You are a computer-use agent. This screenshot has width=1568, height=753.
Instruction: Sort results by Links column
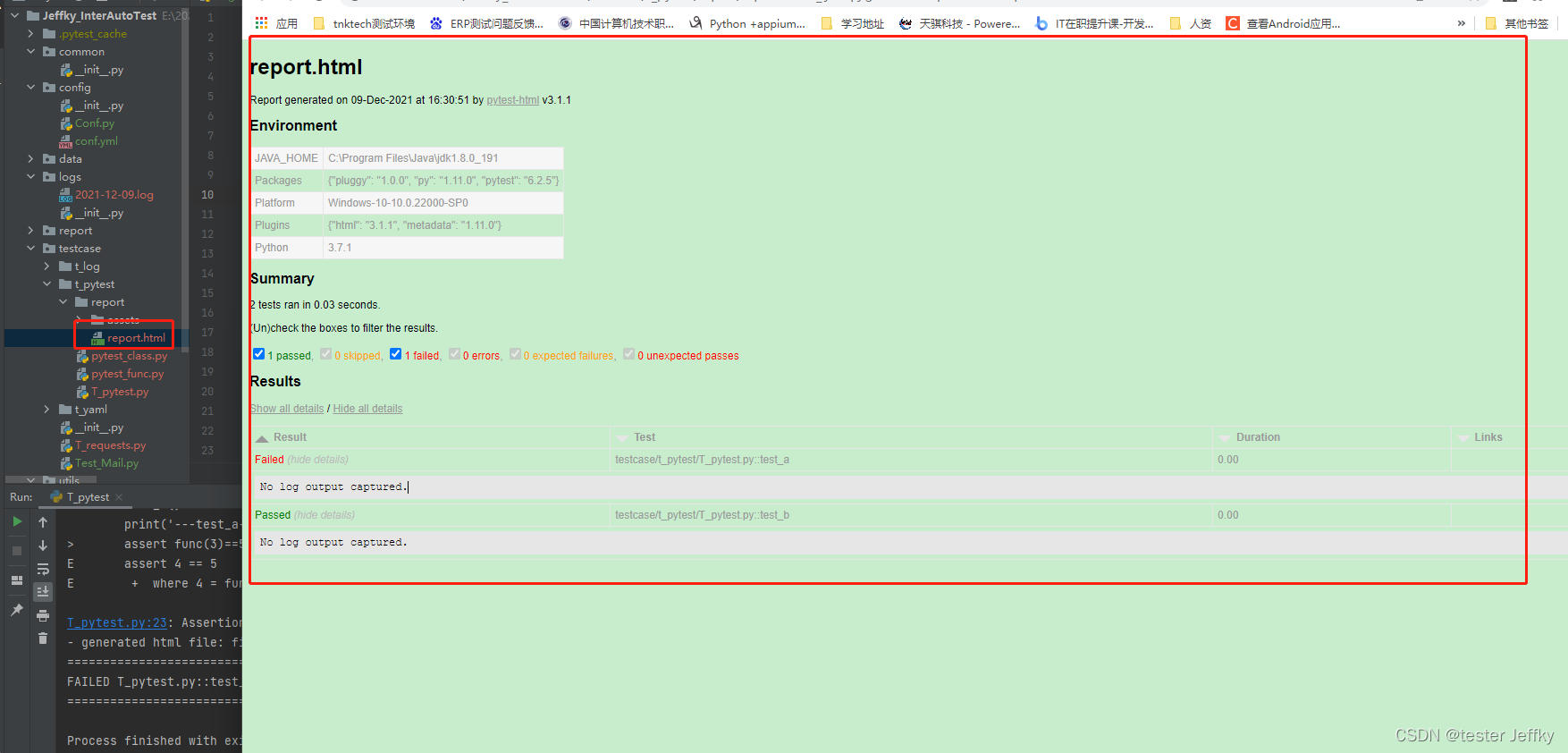(x=1488, y=437)
